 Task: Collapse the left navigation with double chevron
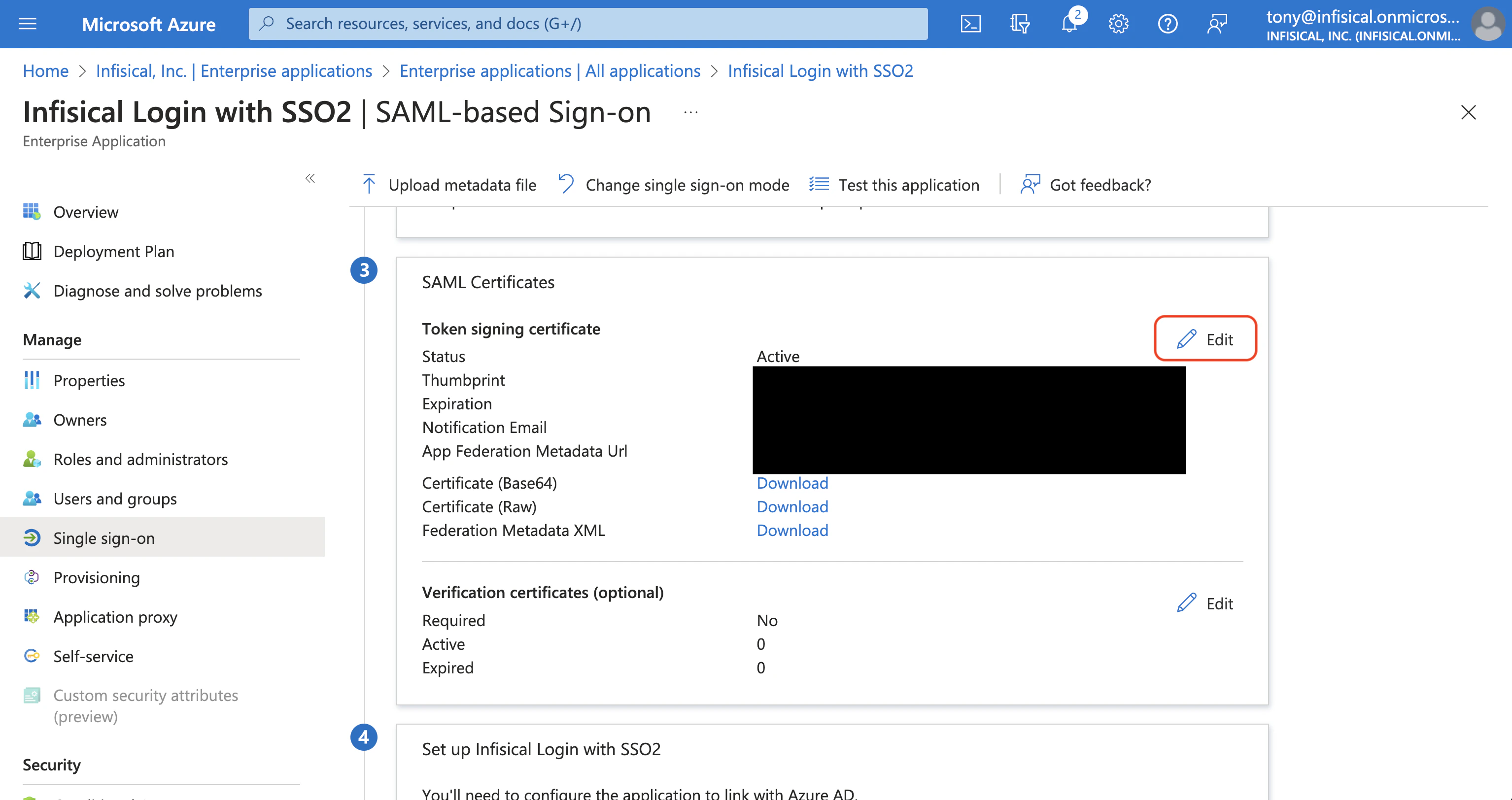[310, 178]
